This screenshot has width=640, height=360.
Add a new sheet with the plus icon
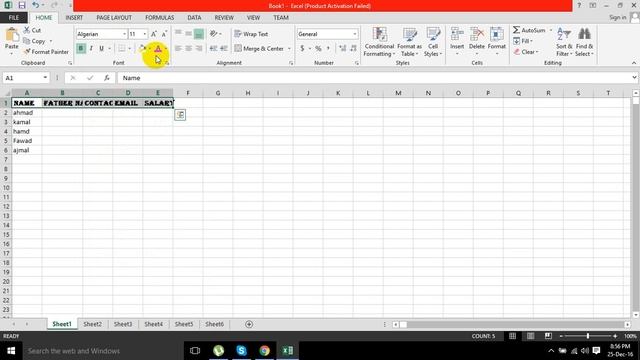point(249,324)
